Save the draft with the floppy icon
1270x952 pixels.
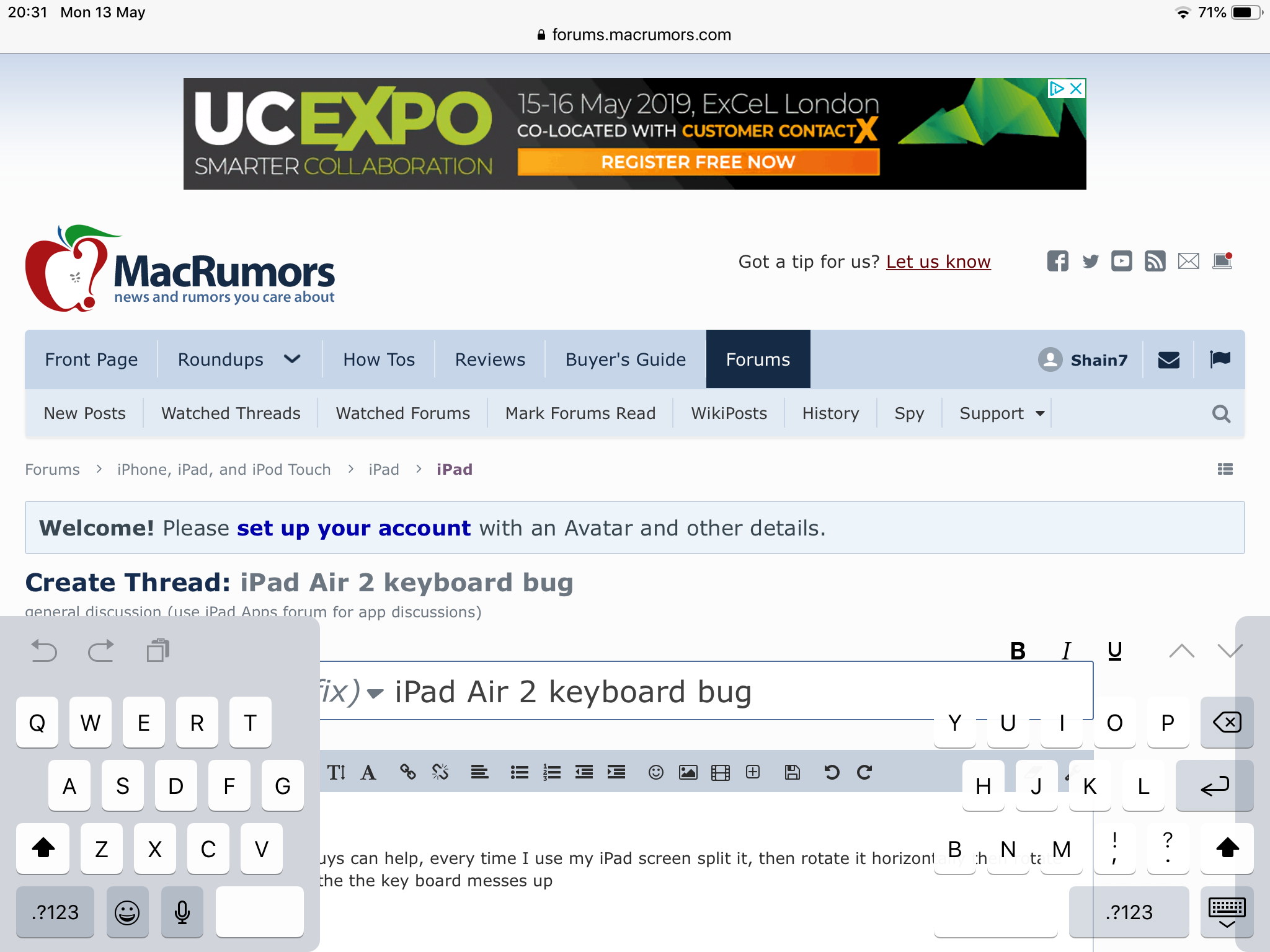pyautogui.click(x=793, y=772)
